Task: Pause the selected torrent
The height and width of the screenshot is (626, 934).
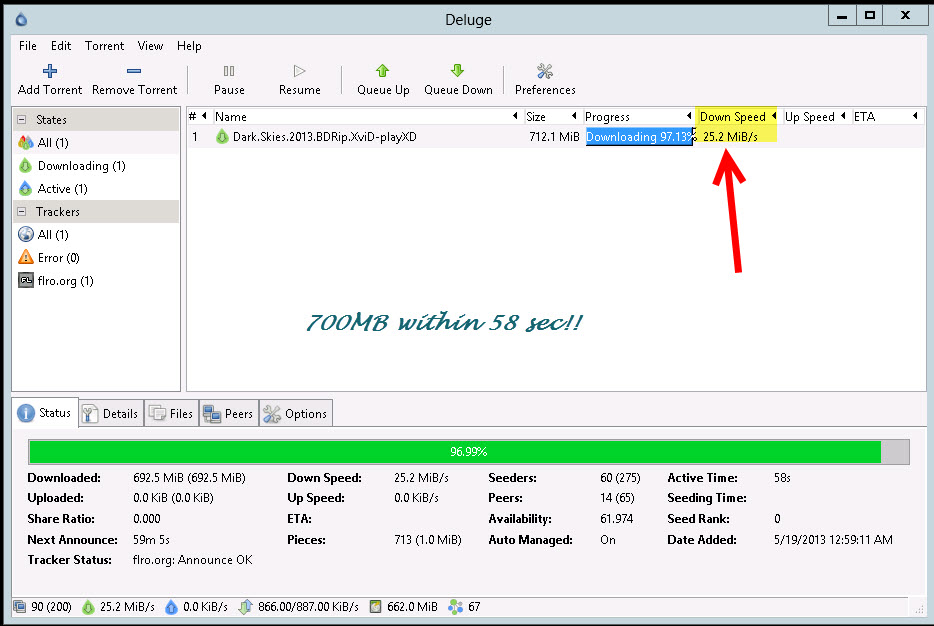Action: pyautogui.click(x=229, y=80)
